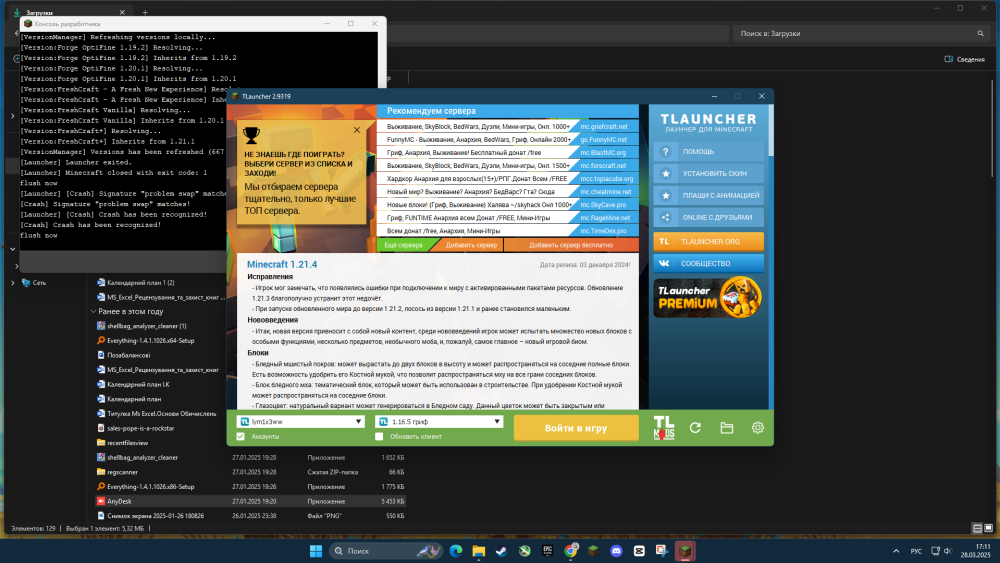
Task: Open go.FunnyMC.net server link
Action: point(604,140)
